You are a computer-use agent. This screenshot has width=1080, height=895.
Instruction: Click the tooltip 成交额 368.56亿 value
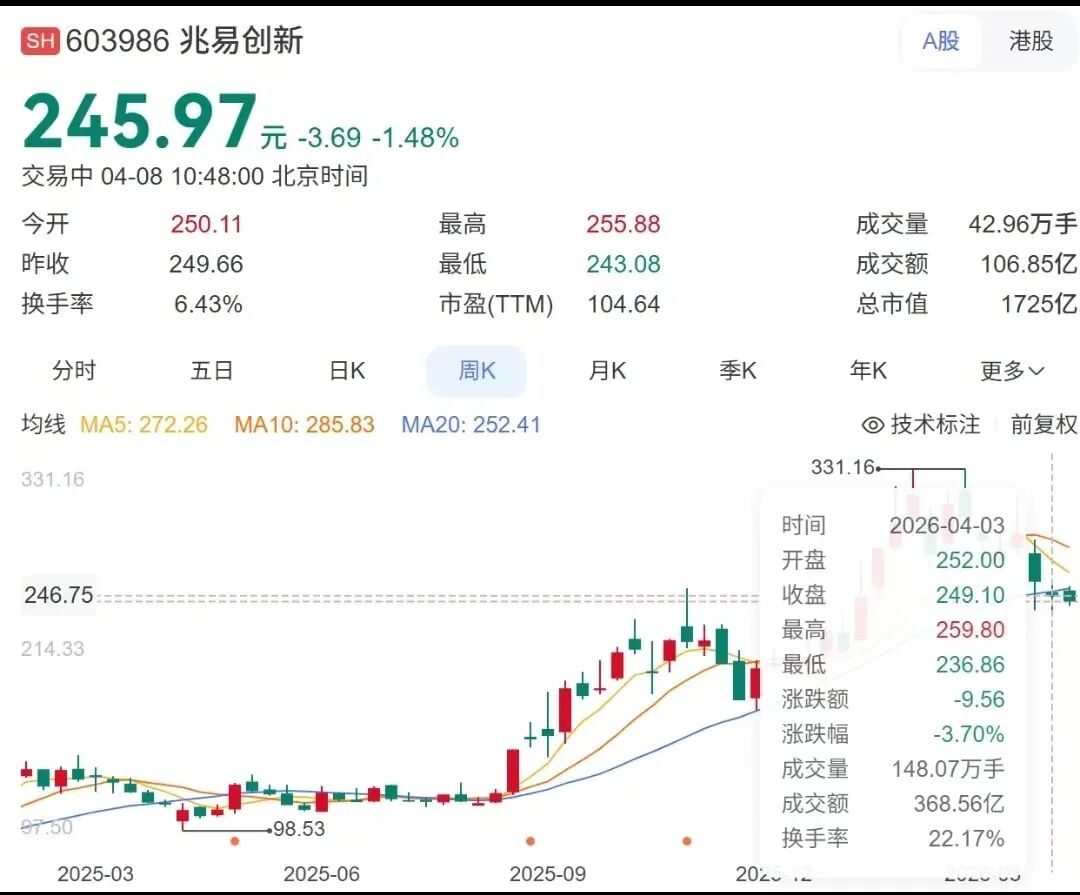959,803
